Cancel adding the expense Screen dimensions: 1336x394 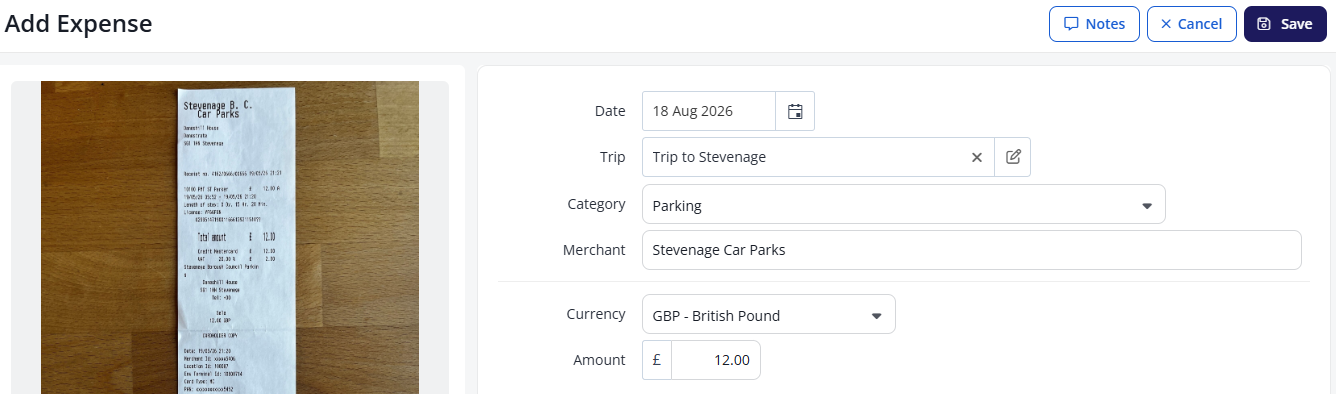click(x=1192, y=24)
